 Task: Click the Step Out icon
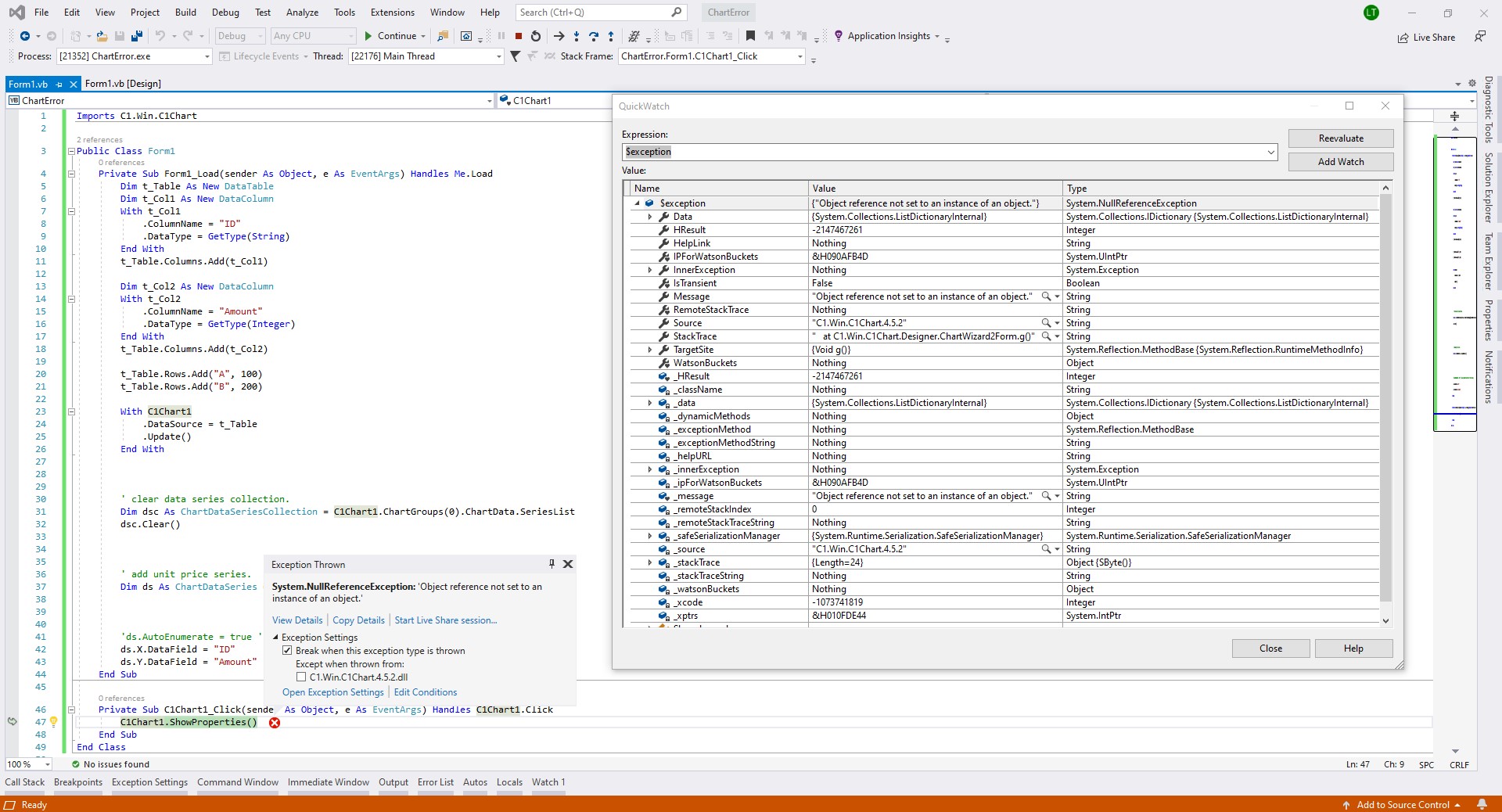coord(611,36)
